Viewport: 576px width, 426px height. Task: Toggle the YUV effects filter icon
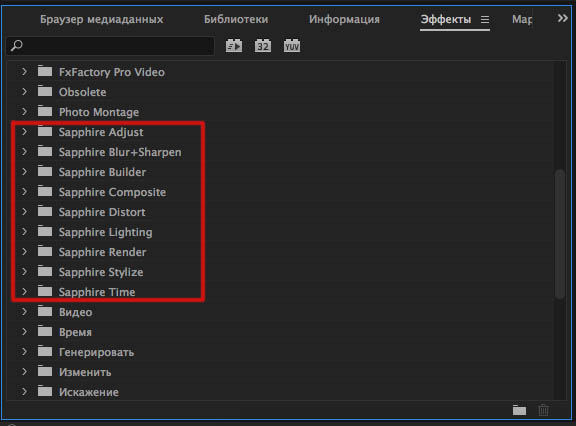coord(292,46)
